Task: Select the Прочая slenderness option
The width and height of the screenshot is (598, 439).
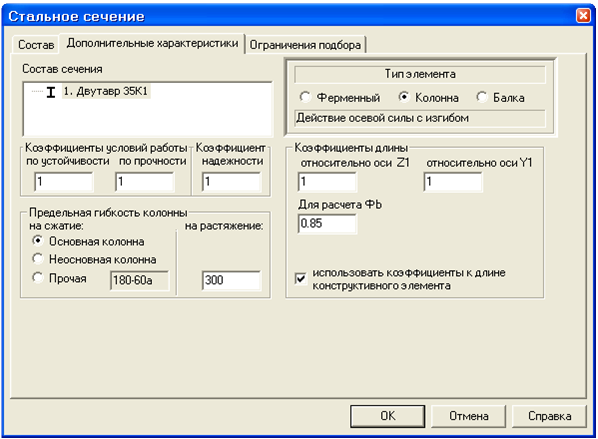Action: tap(38, 277)
